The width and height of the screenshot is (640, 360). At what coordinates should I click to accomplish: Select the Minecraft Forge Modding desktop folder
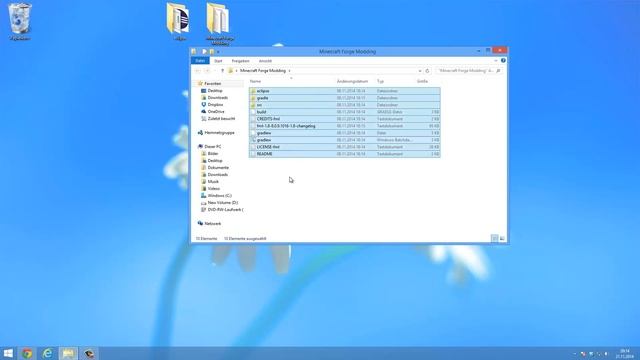(219, 23)
